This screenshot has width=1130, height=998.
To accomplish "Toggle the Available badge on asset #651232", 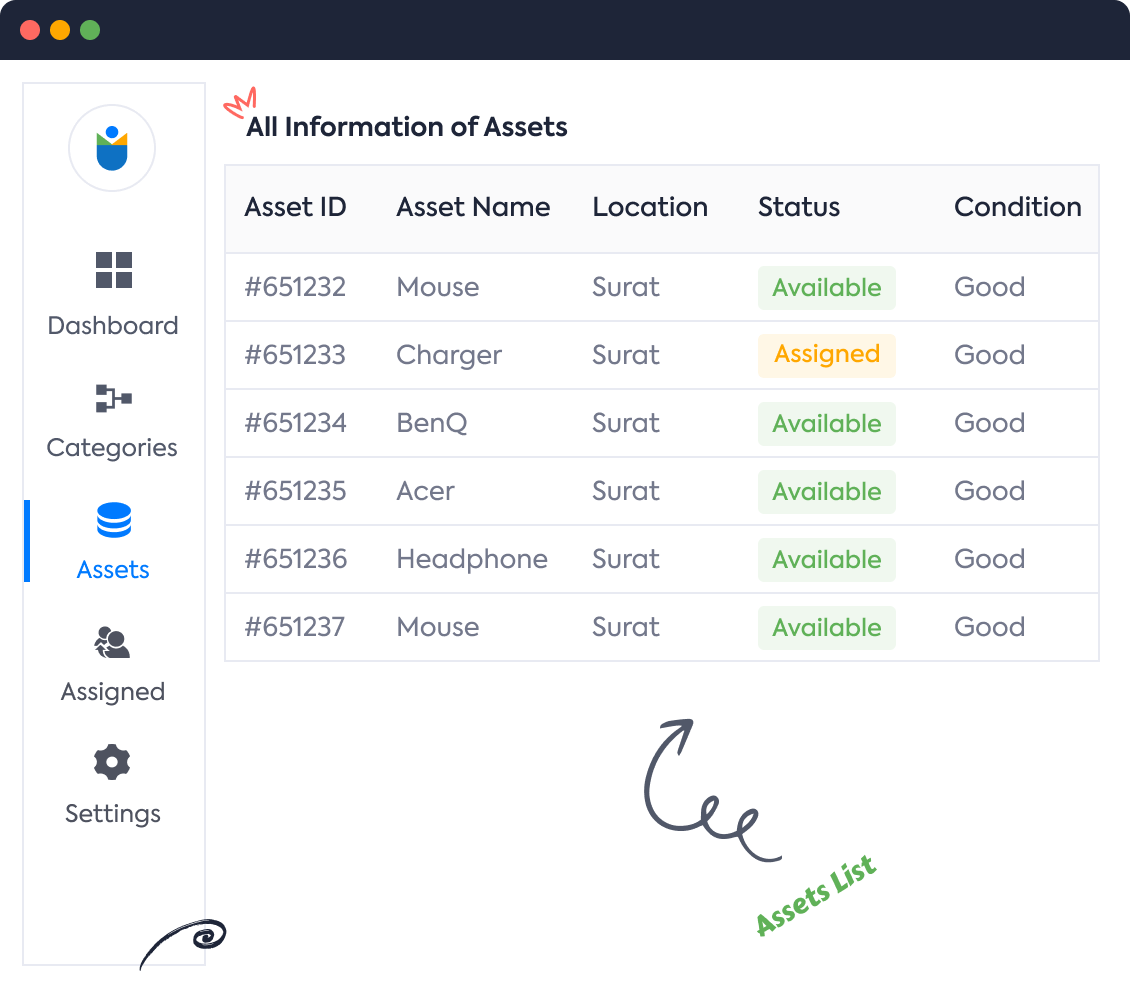I will (827, 287).
